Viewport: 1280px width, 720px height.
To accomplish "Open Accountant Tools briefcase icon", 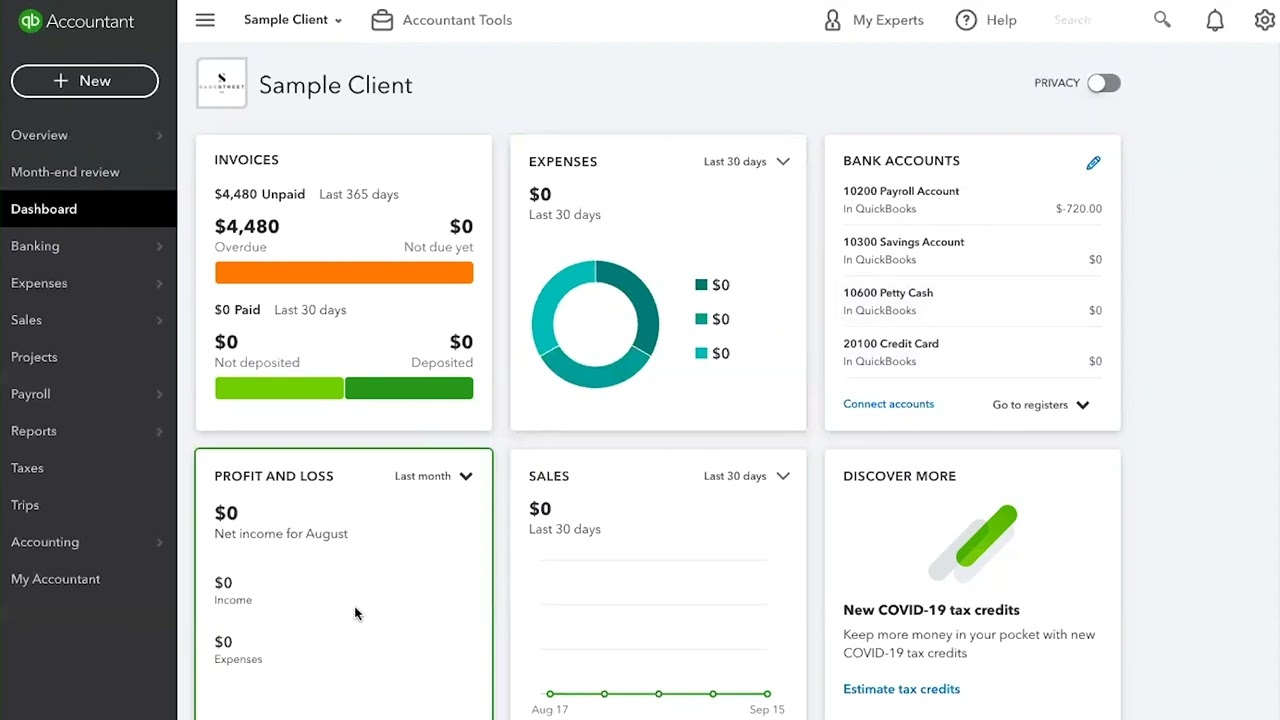I will pyautogui.click(x=382, y=20).
